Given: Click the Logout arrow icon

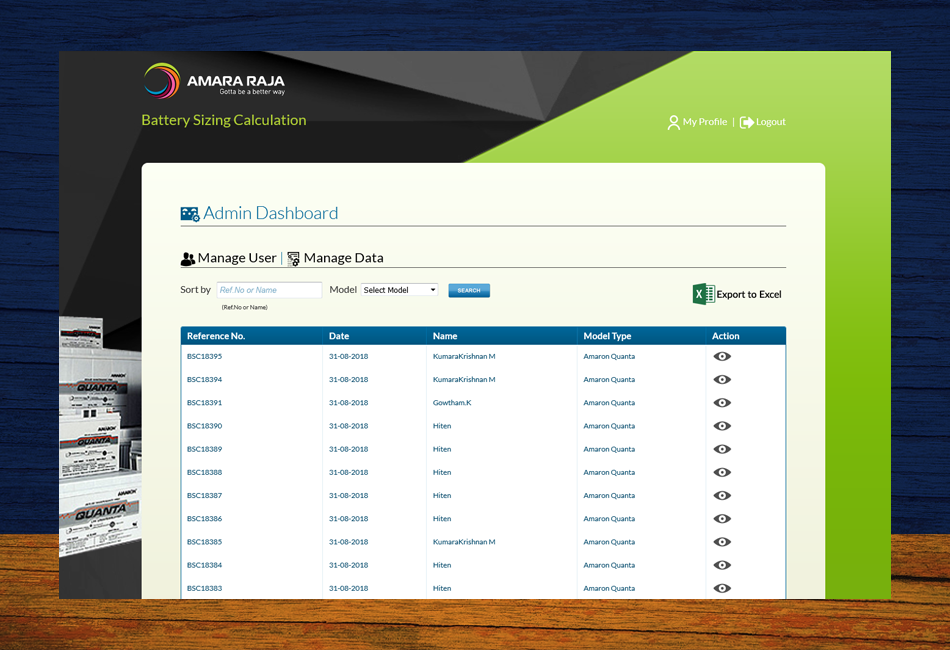Looking at the screenshot, I should [x=746, y=122].
